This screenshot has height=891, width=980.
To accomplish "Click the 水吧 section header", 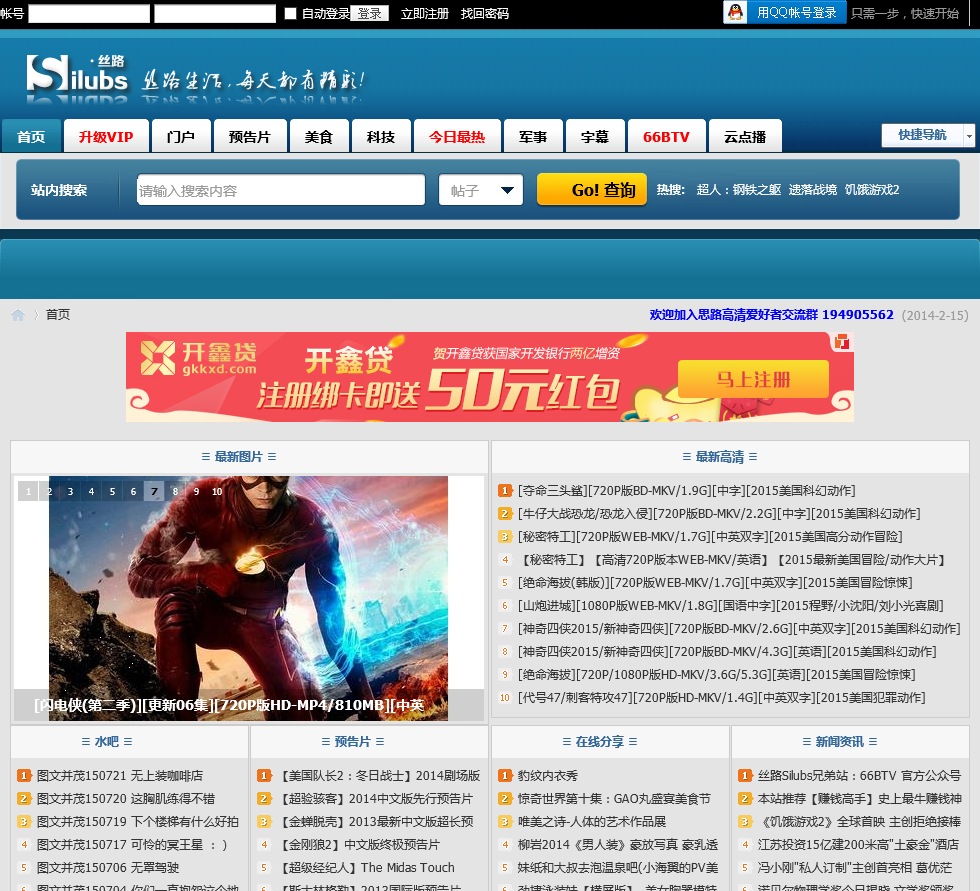I will tap(107, 742).
